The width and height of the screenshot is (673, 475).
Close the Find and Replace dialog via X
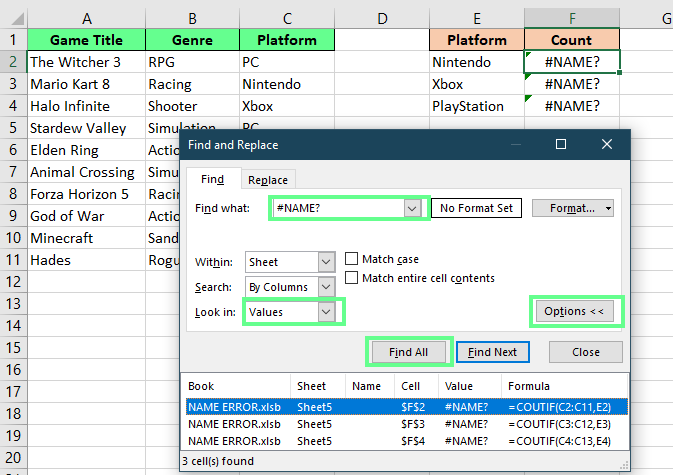tap(606, 144)
